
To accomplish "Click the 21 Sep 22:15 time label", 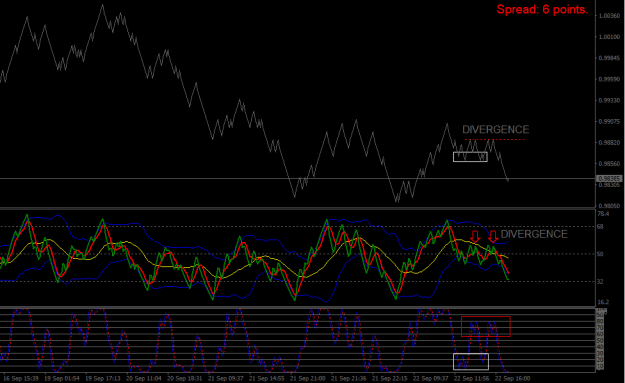I will 389,378.
